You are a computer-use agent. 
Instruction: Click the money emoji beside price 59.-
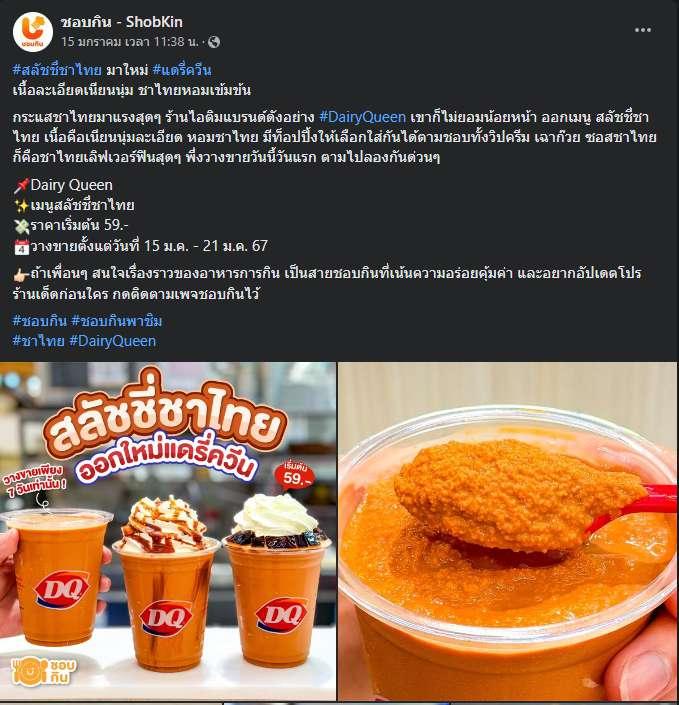pyautogui.click(x=21, y=226)
